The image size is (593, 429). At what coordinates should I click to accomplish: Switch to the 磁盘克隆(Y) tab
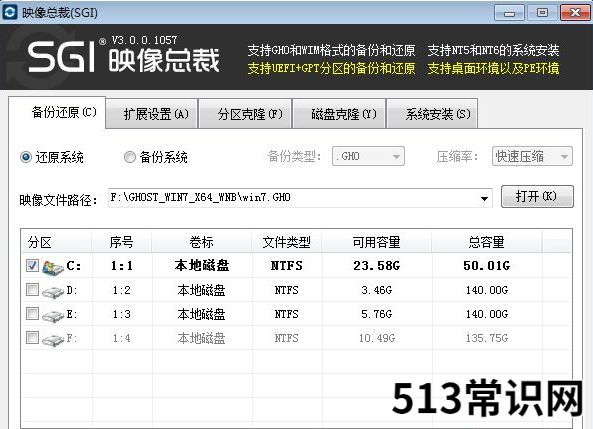tap(339, 114)
